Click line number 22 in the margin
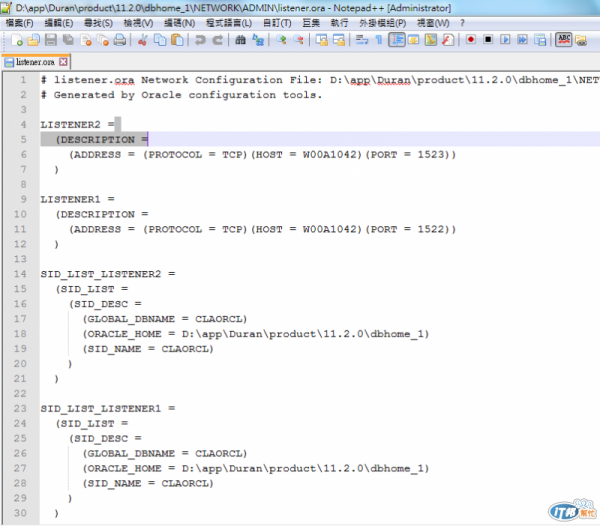Screen dimensions: 600x526 20,394
